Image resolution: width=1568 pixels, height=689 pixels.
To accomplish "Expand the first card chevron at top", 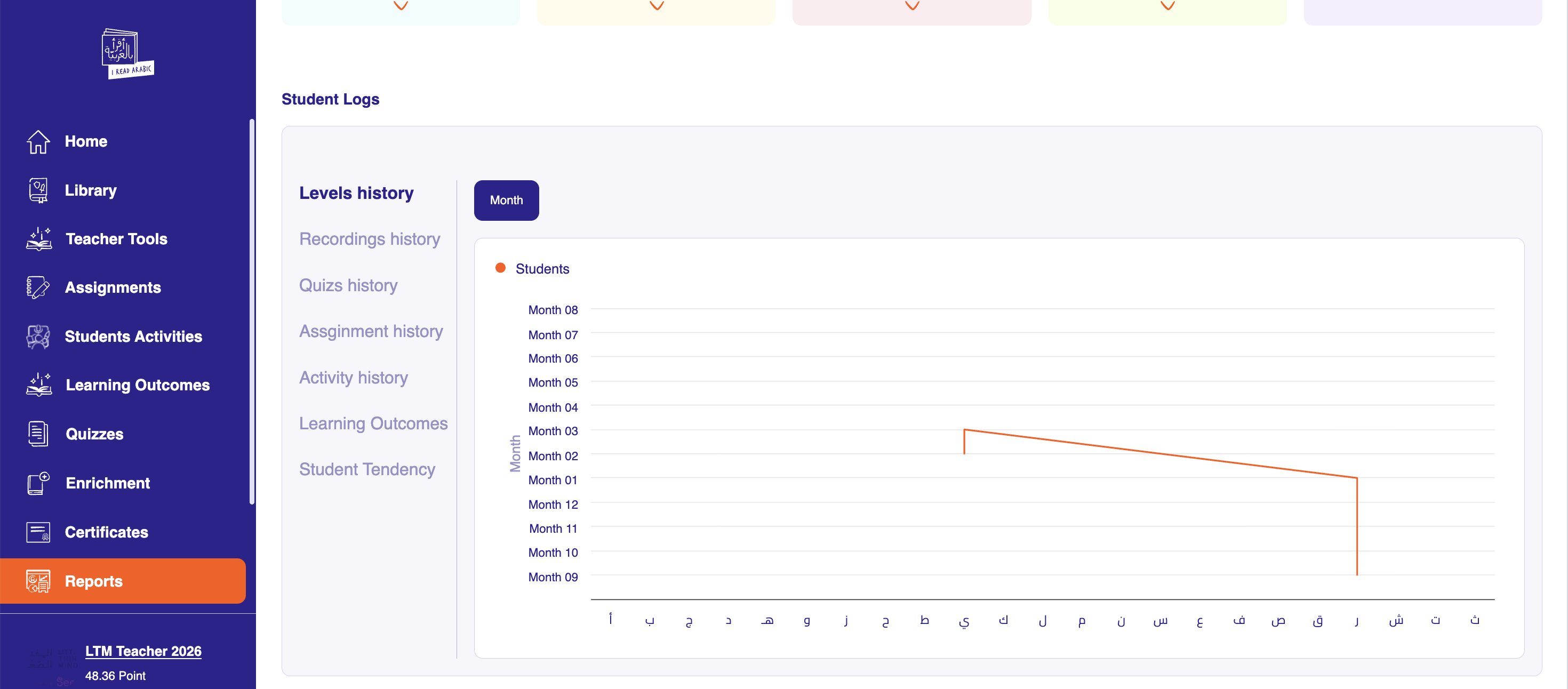I will 401,5.
